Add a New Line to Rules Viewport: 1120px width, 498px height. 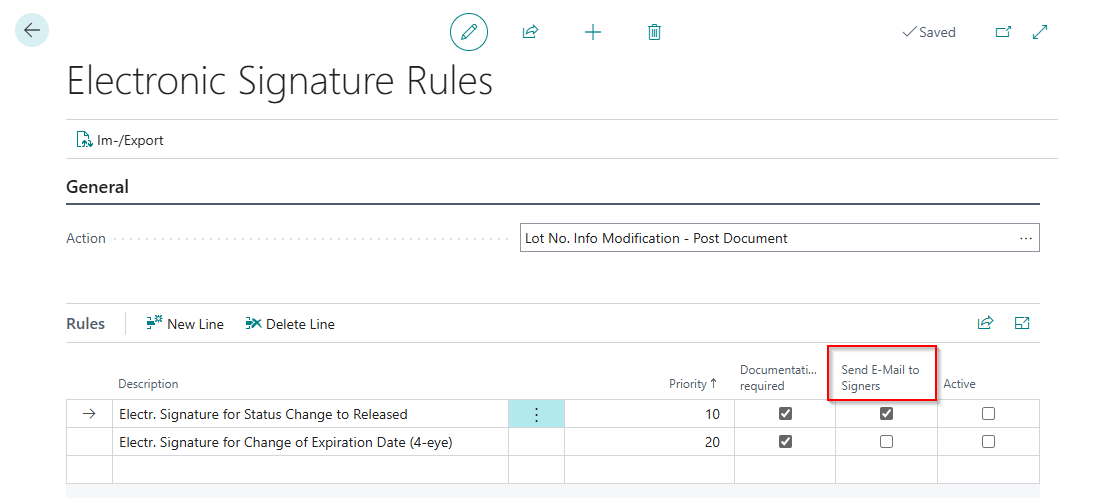pyautogui.click(x=185, y=324)
